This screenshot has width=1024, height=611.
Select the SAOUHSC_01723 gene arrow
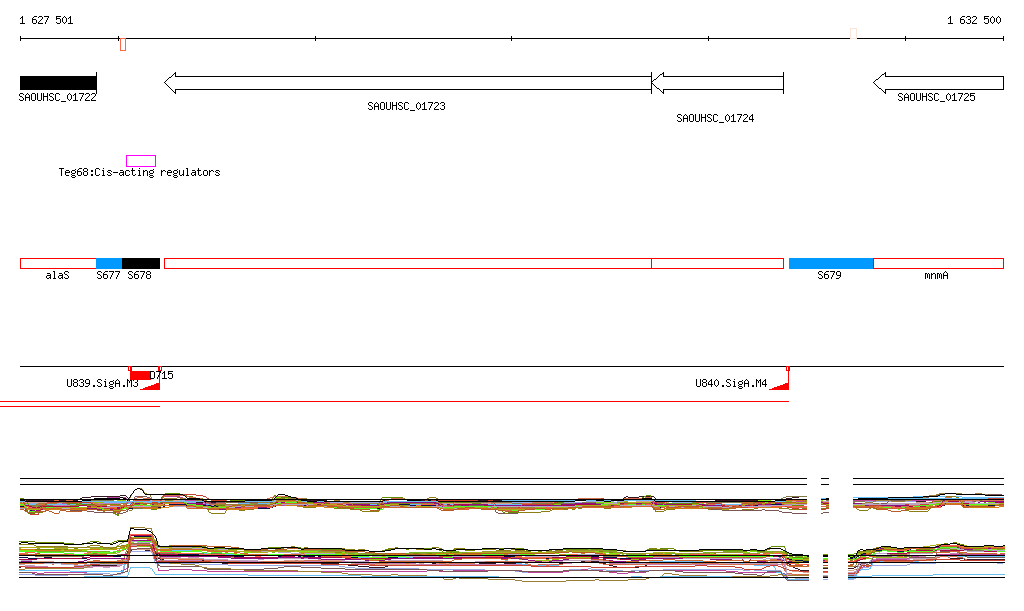[x=408, y=83]
